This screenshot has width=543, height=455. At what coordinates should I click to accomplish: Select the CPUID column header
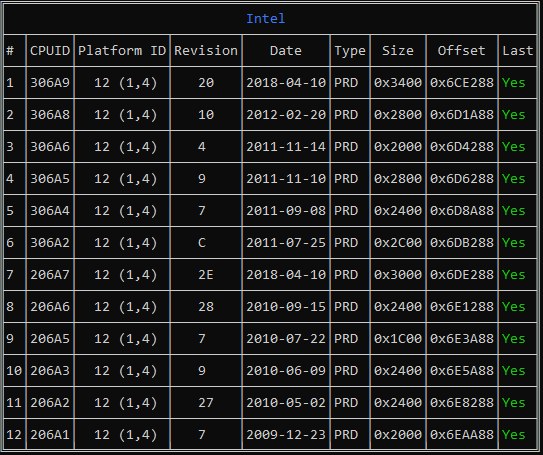click(50, 51)
